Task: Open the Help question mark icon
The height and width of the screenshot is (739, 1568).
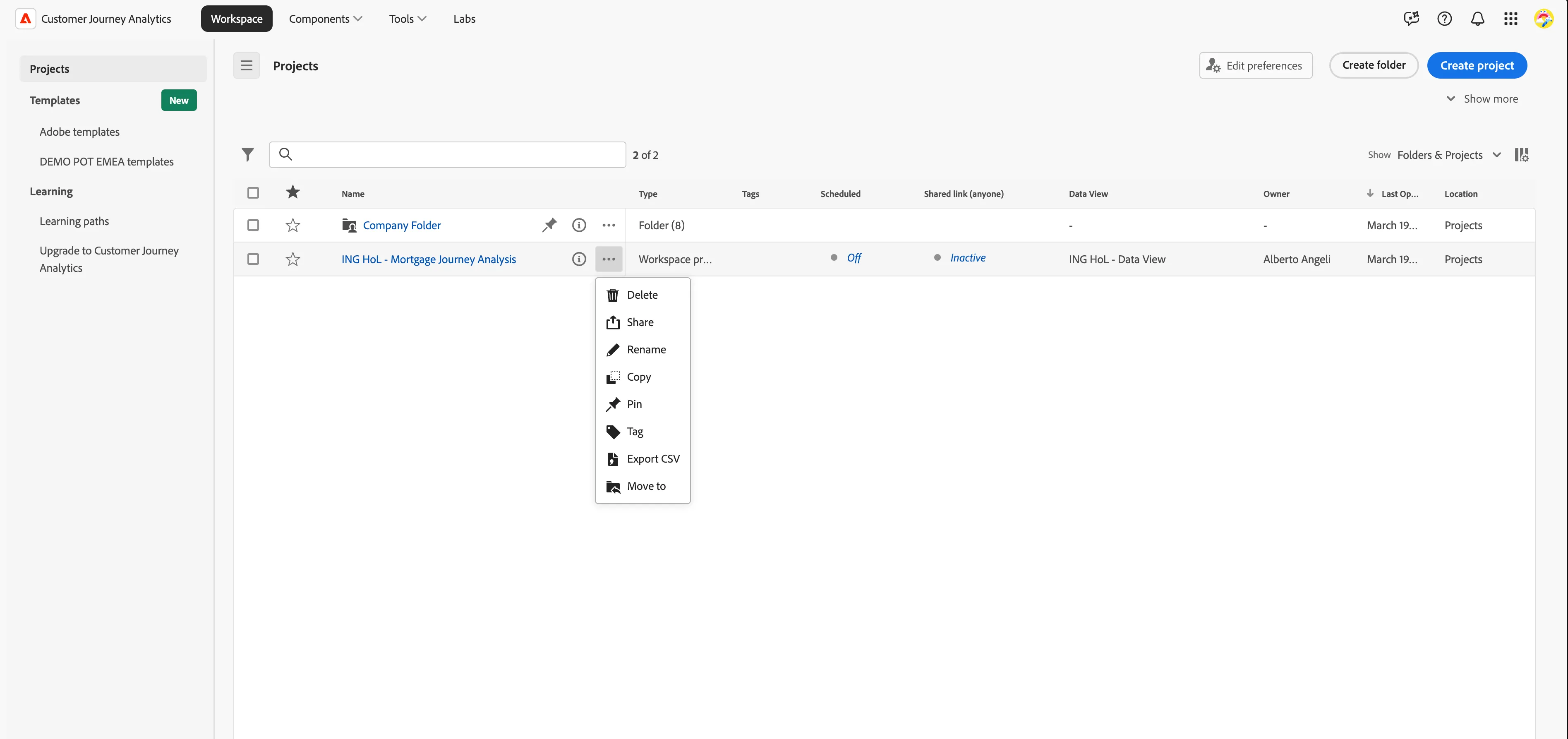Action: (x=1444, y=18)
